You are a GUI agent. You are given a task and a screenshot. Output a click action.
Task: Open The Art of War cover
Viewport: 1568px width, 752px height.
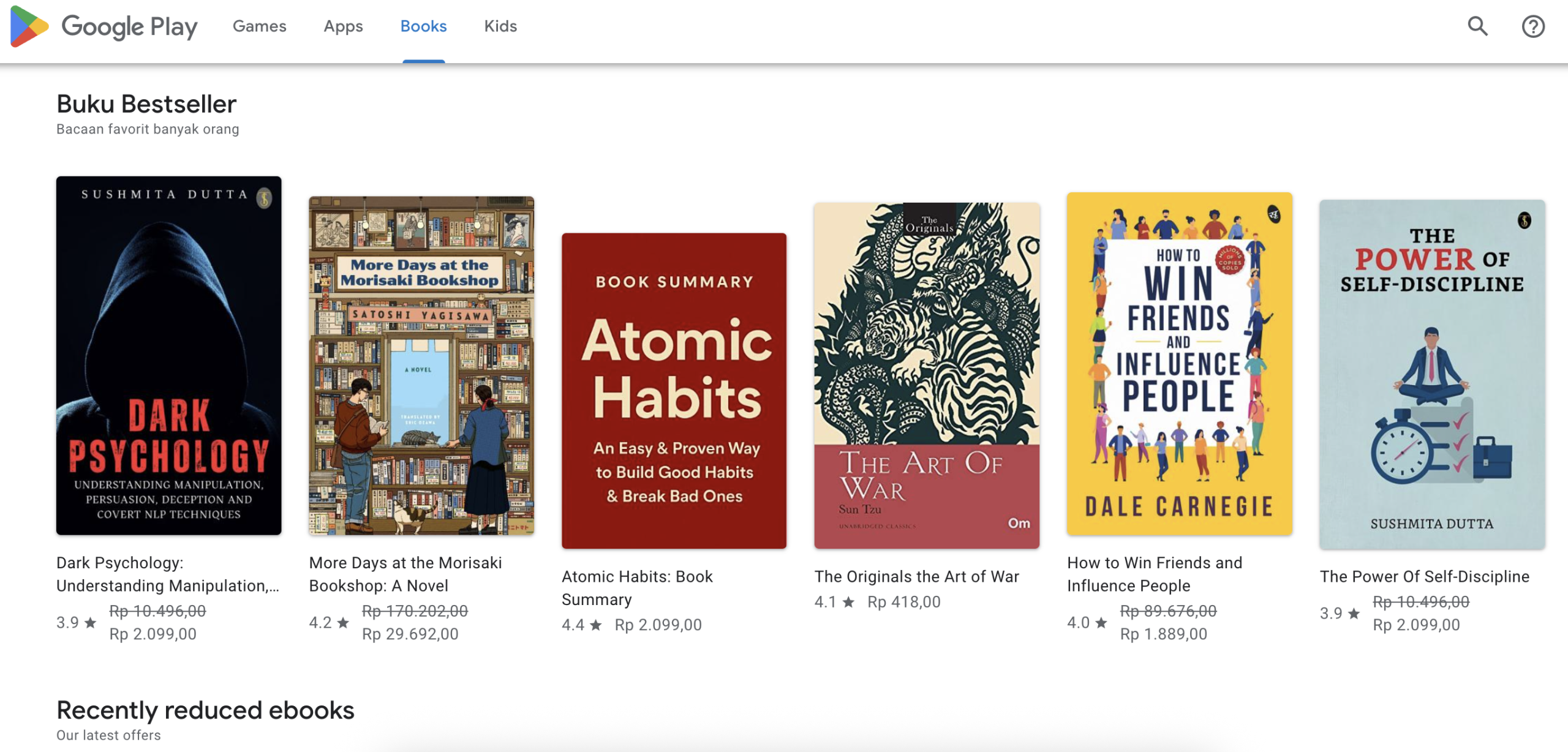[927, 375]
